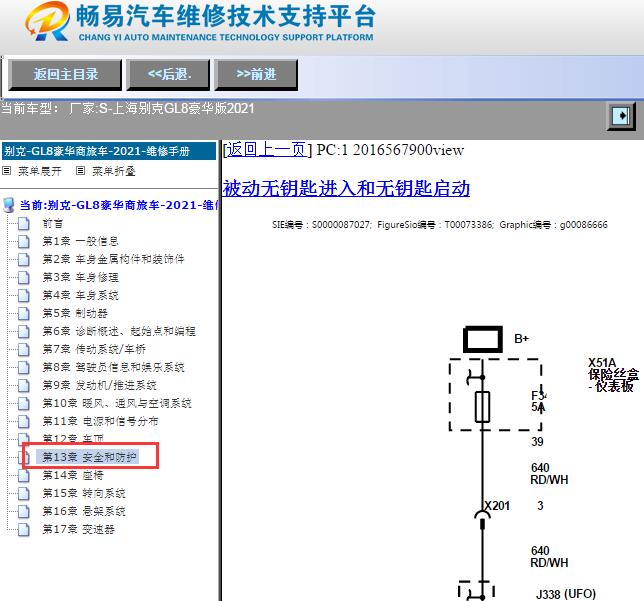This screenshot has width=644, height=601.
Task: Open the 前言 tree item
Action: tap(53, 223)
